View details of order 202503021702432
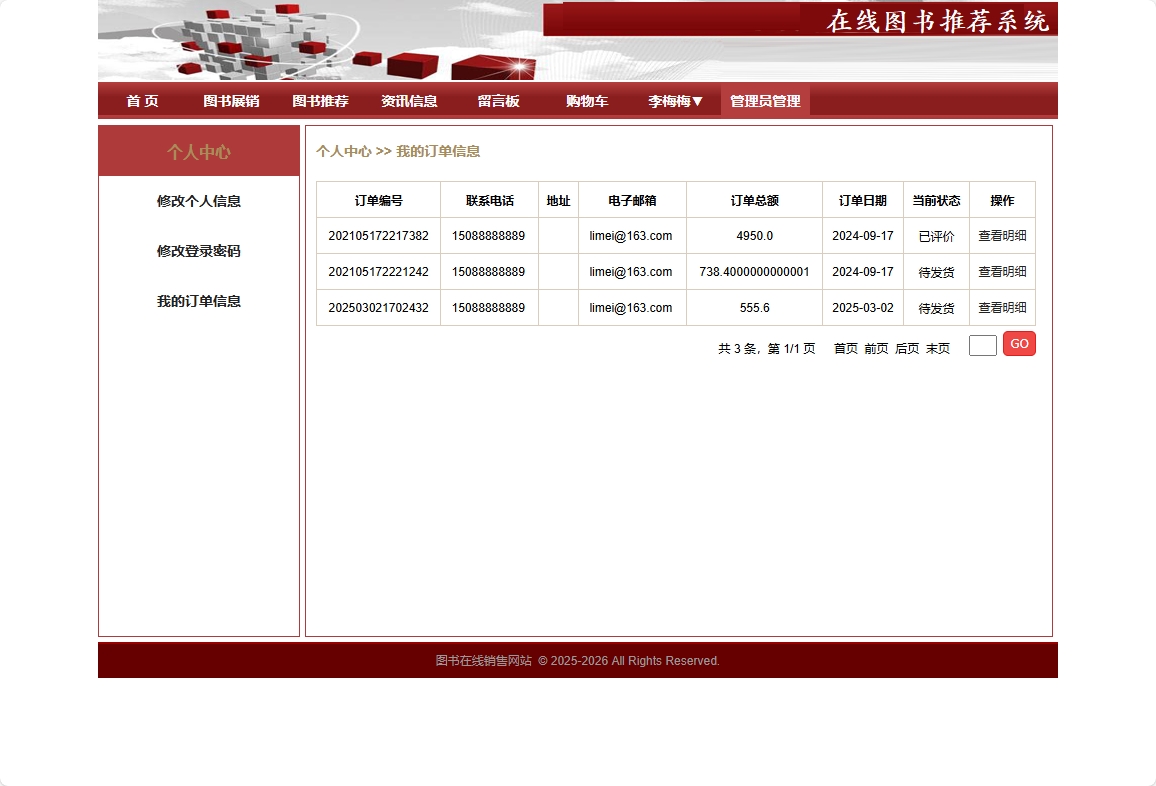Image resolution: width=1156 pixels, height=786 pixels. point(1002,308)
